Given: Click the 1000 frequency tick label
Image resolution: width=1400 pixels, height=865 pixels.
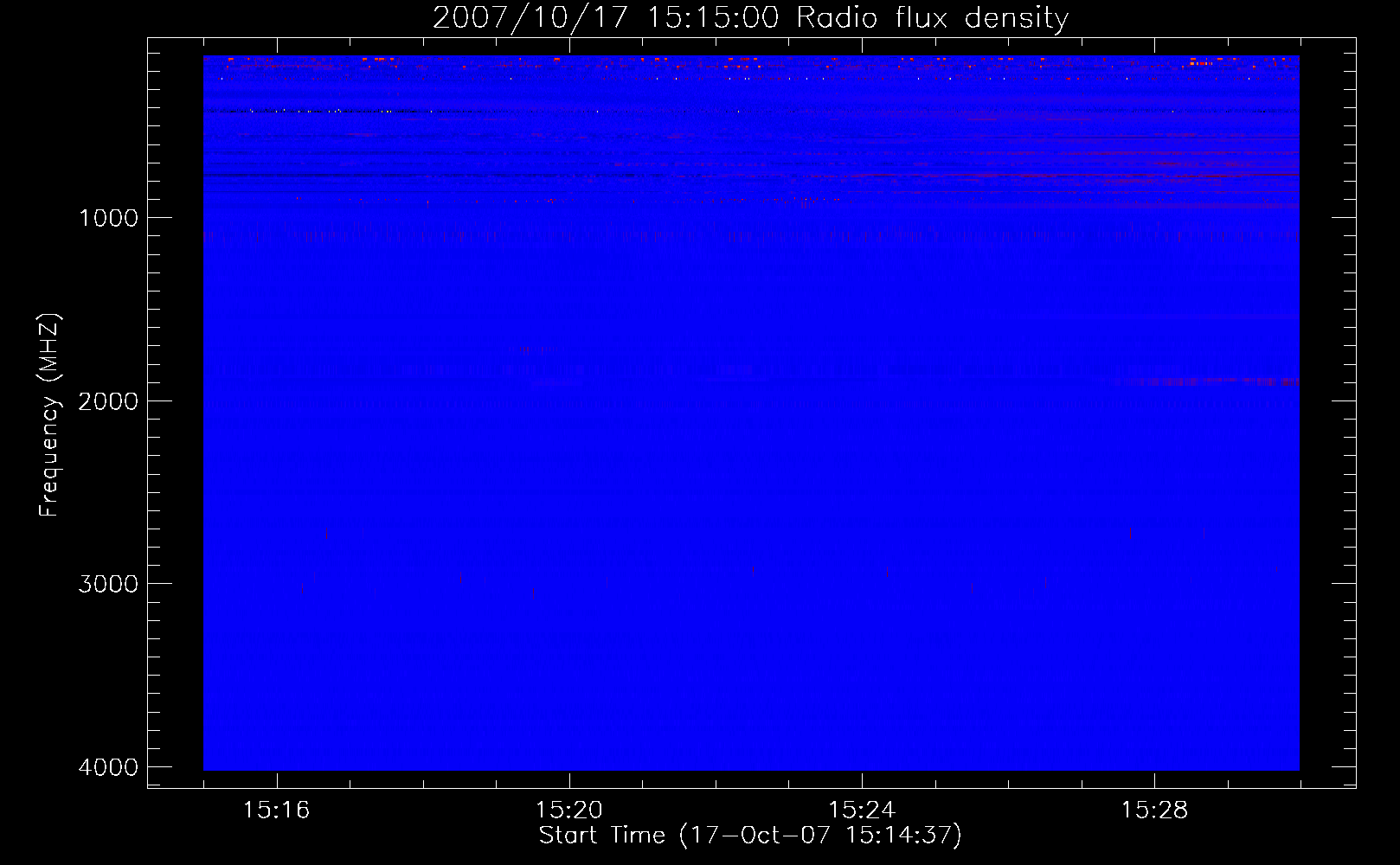Looking at the screenshot, I should [108, 218].
